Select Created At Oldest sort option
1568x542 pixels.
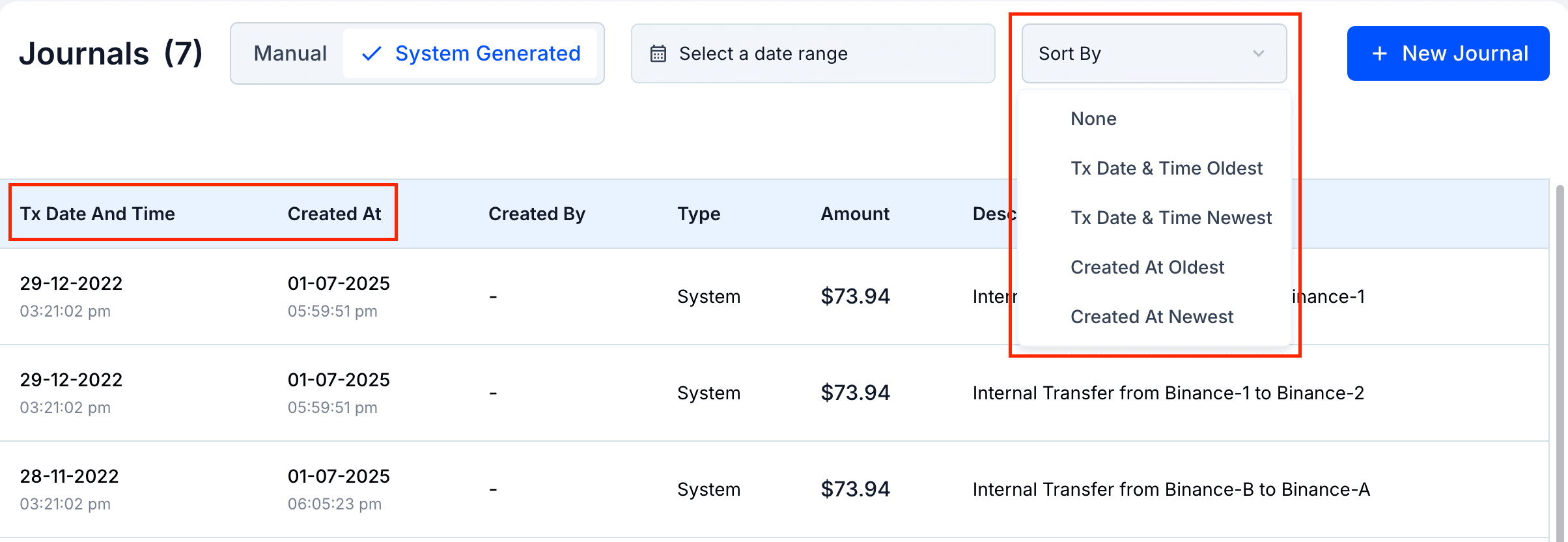click(1147, 267)
